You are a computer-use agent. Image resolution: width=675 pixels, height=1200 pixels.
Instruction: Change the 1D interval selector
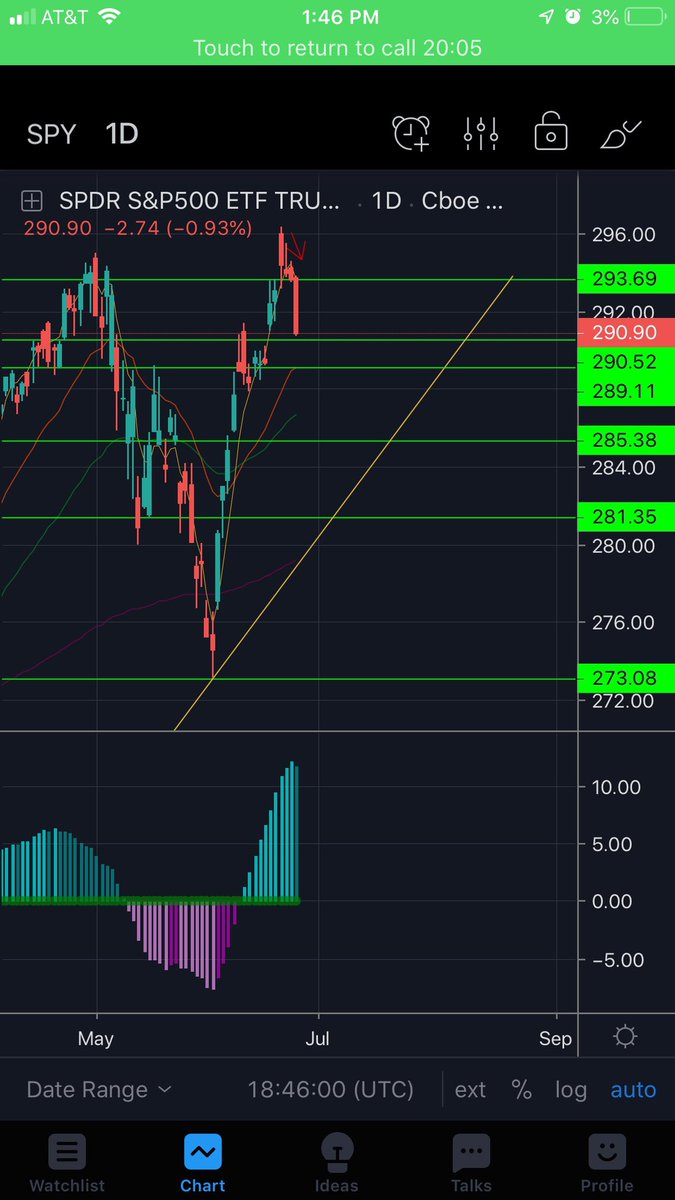[x=122, y=133]
